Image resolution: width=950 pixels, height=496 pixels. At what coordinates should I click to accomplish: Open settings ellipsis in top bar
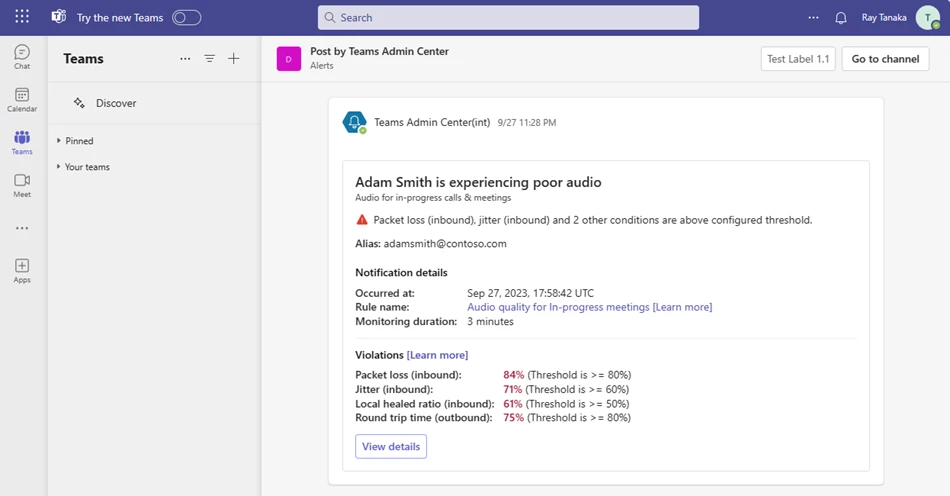(813, 18)
